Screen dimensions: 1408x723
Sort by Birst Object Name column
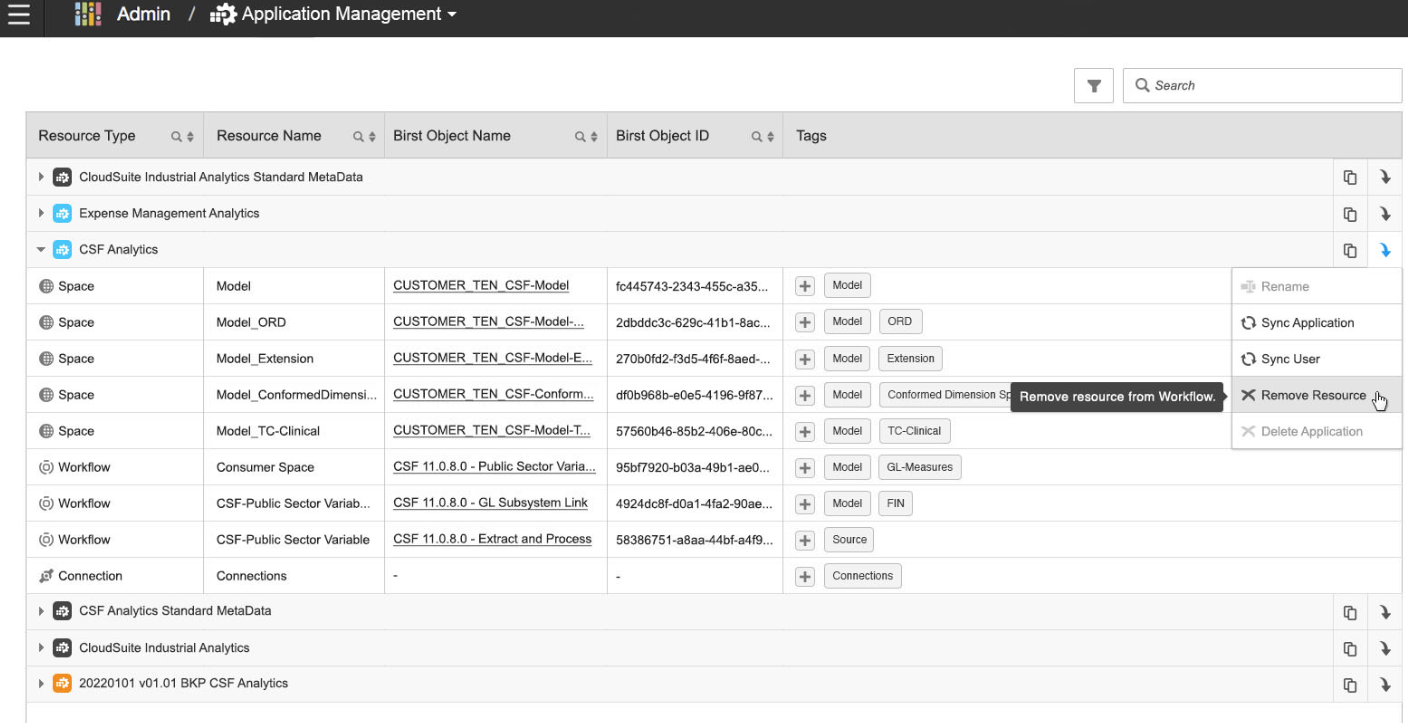click(594, 137)
